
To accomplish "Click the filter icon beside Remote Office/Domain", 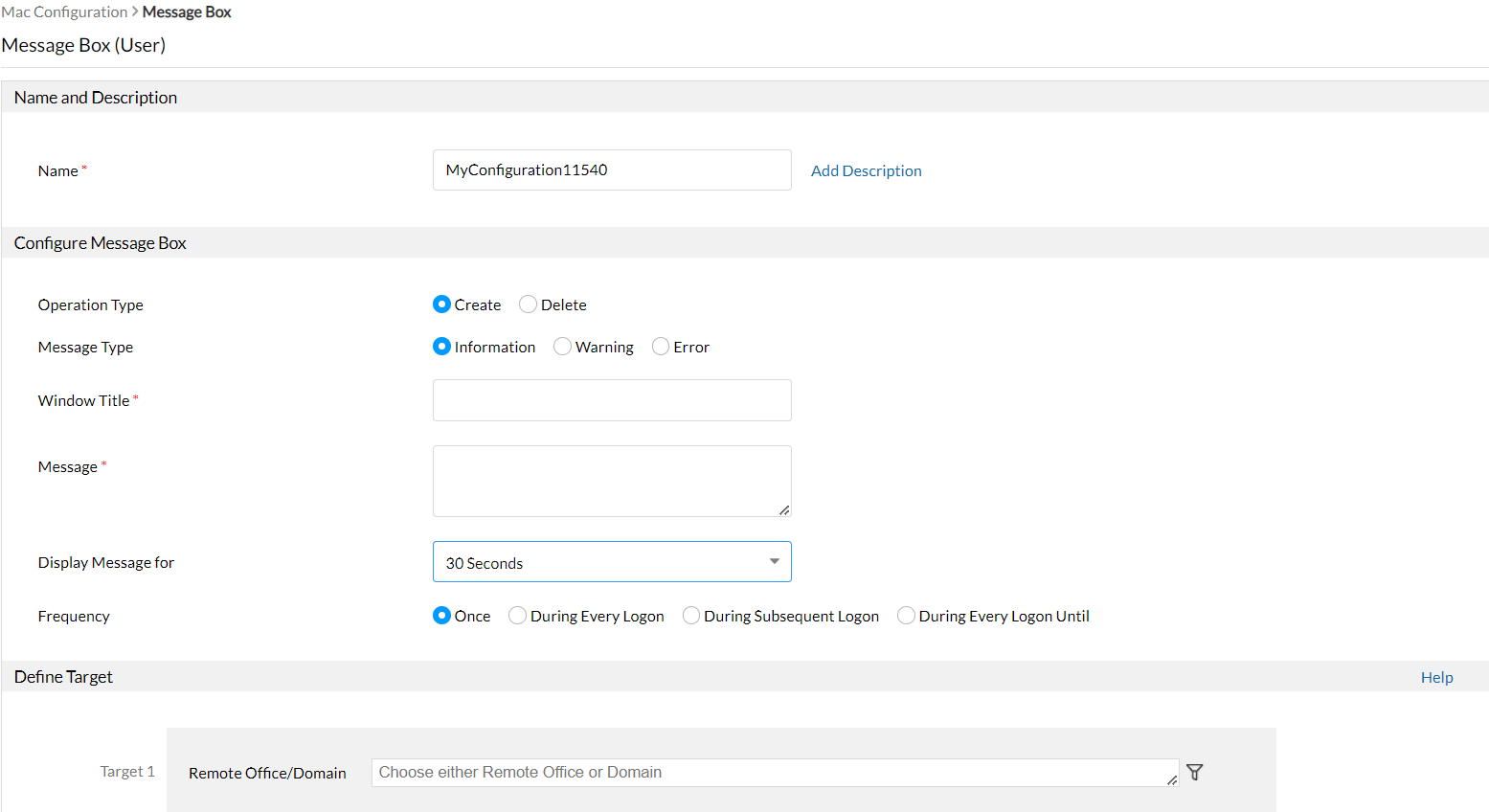I will (1194, 772).
